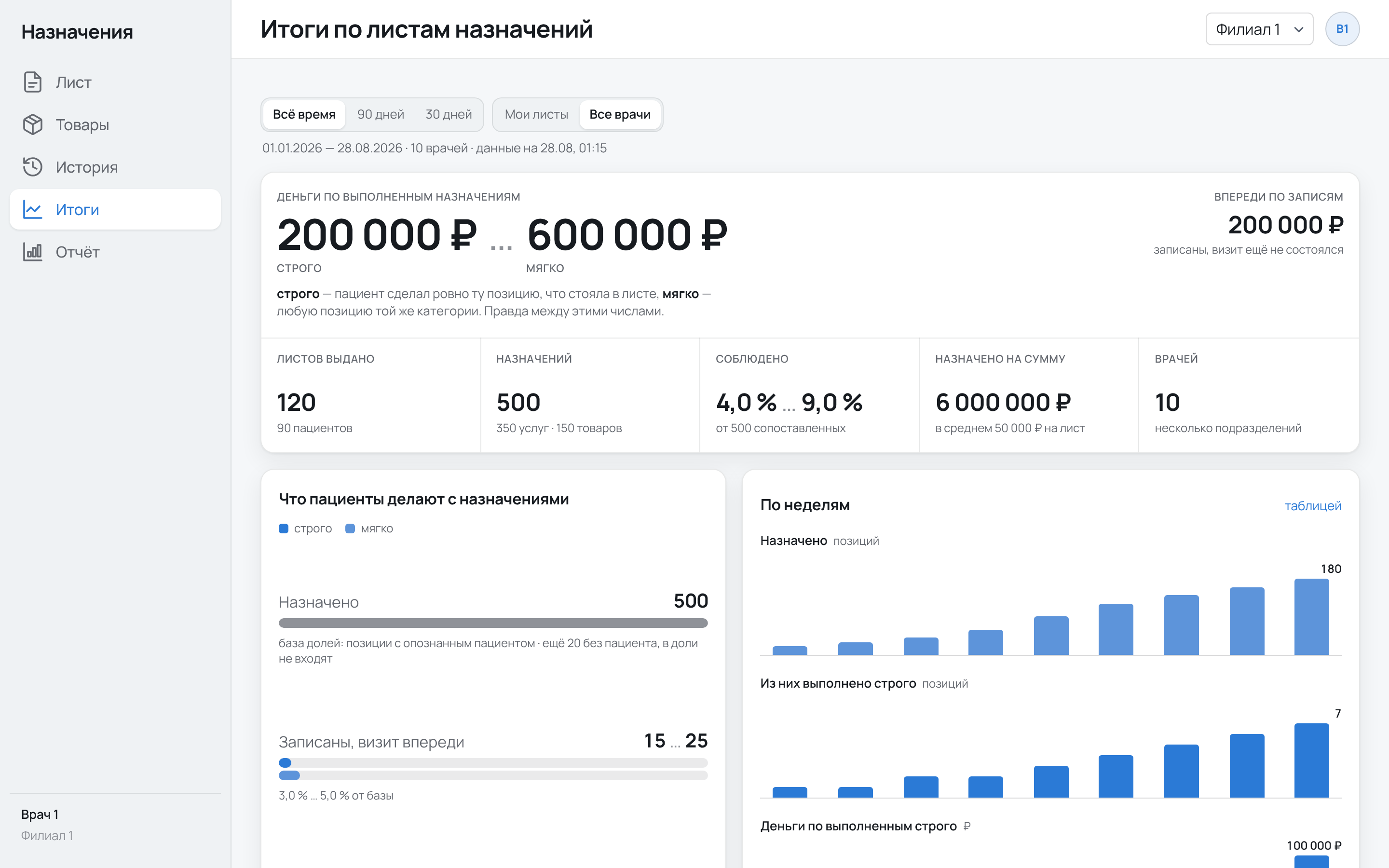Viewport: 1389px width, 868px height.
Task: Expand the Филиал 1 branch dropdown
Action: tap(1259, 29)
